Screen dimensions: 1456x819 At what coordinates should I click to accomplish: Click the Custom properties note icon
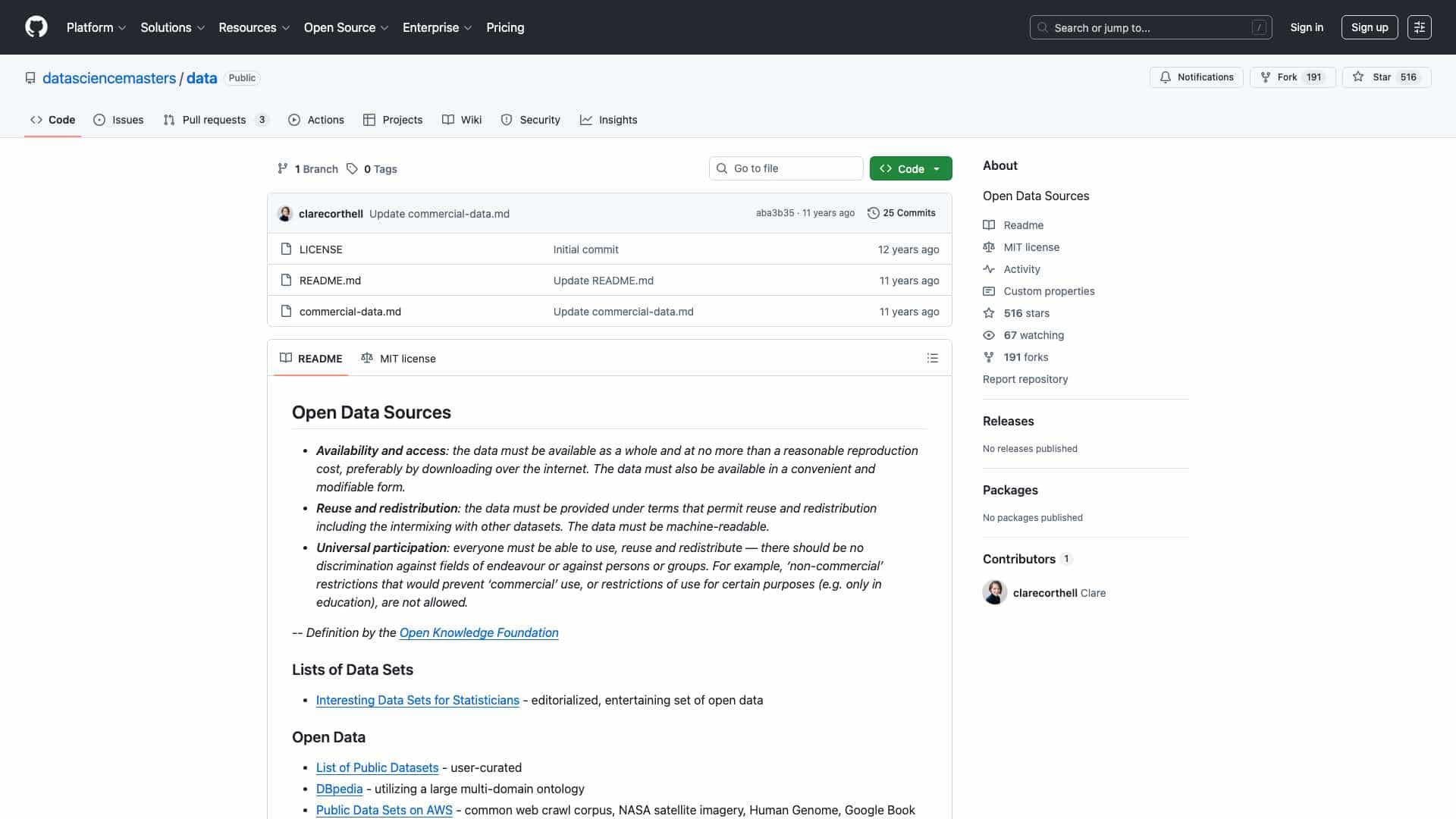(x=989, y=291)
